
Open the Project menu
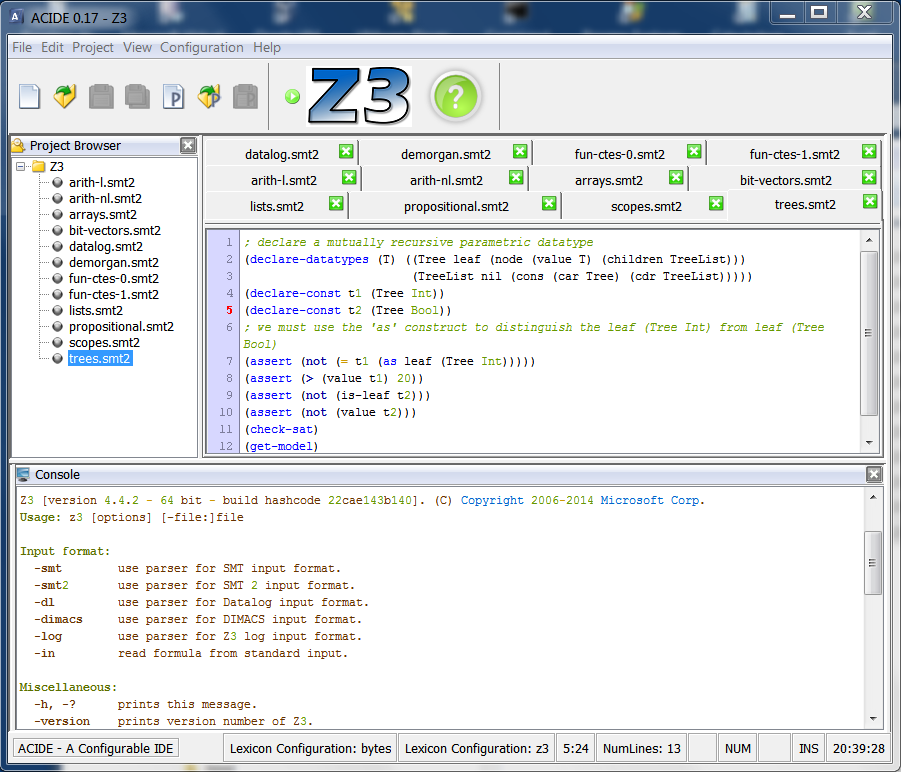(x=93, y=47)
